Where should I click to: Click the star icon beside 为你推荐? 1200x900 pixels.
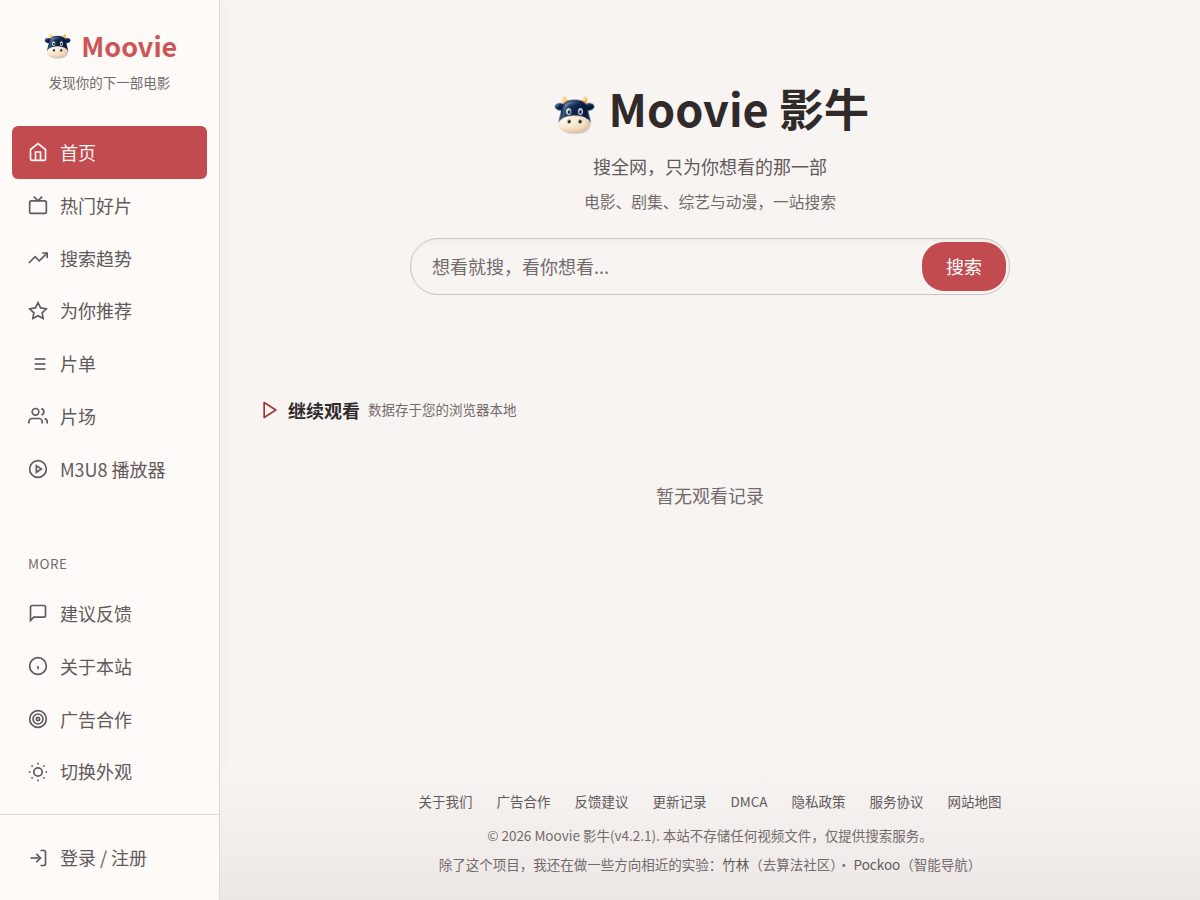coord(38,311)
